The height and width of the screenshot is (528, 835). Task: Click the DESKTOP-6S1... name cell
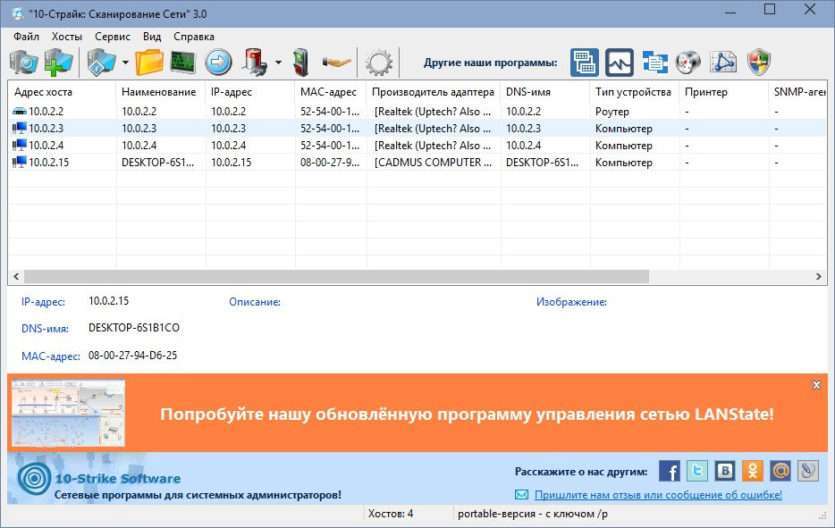coord(158,162)
